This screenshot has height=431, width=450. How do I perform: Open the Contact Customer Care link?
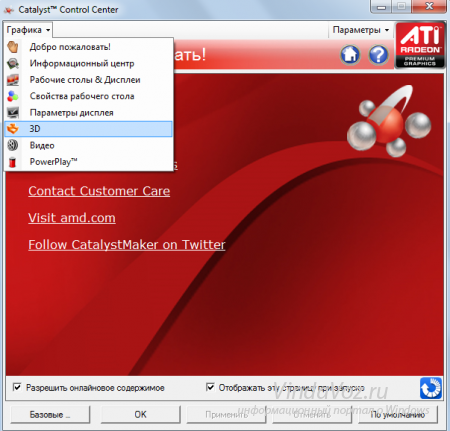point(99,191)
